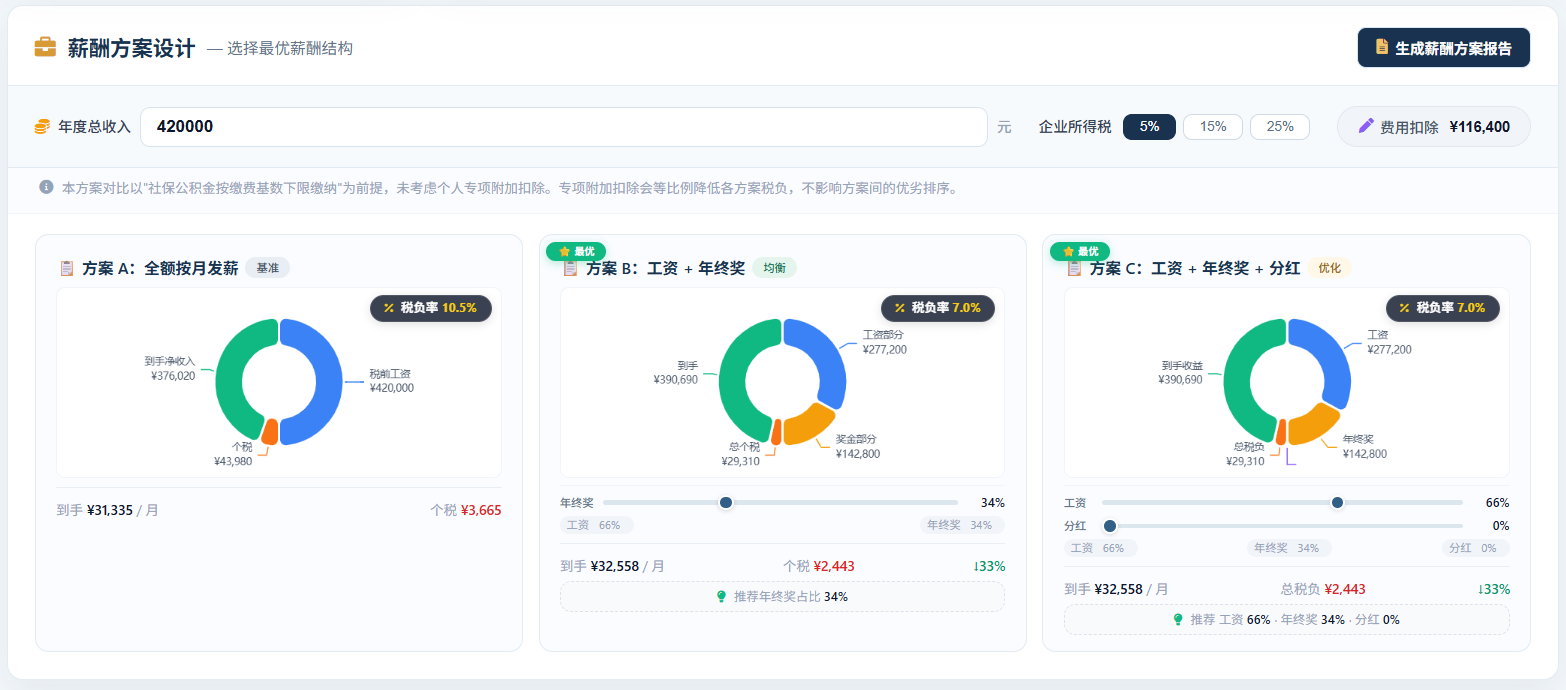Screen dimensions: 1566x690
Task: Click the pencil icon beside 费用扣除
Action: click(x=1366, y=126)
